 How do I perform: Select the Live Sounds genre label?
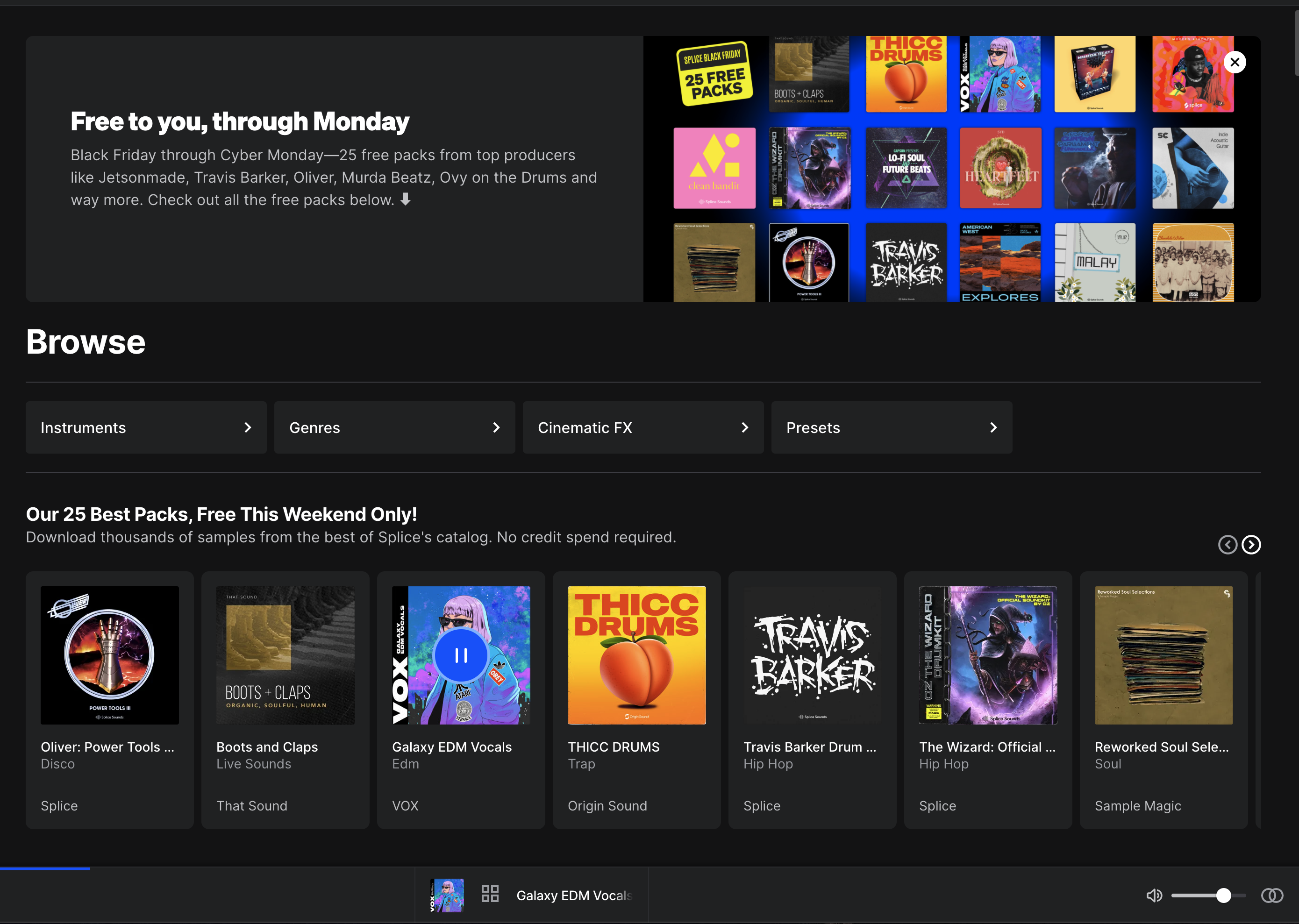pos(254,764)
